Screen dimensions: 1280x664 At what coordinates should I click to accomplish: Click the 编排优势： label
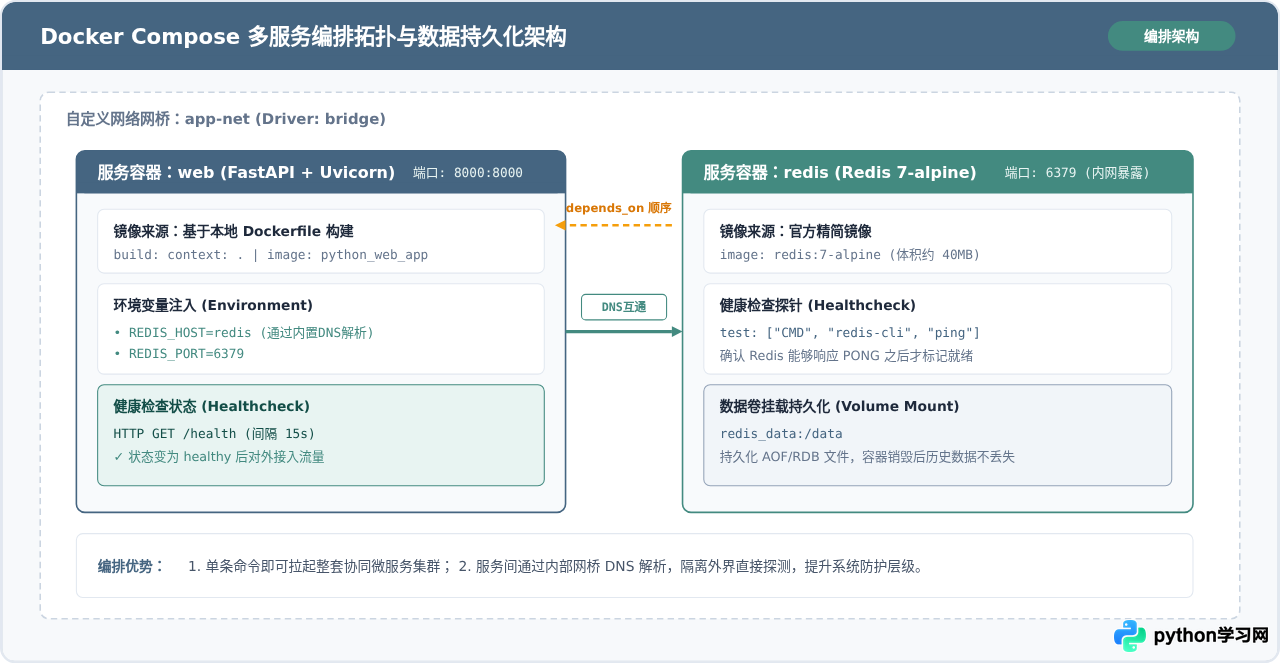[x=131, y=566]
